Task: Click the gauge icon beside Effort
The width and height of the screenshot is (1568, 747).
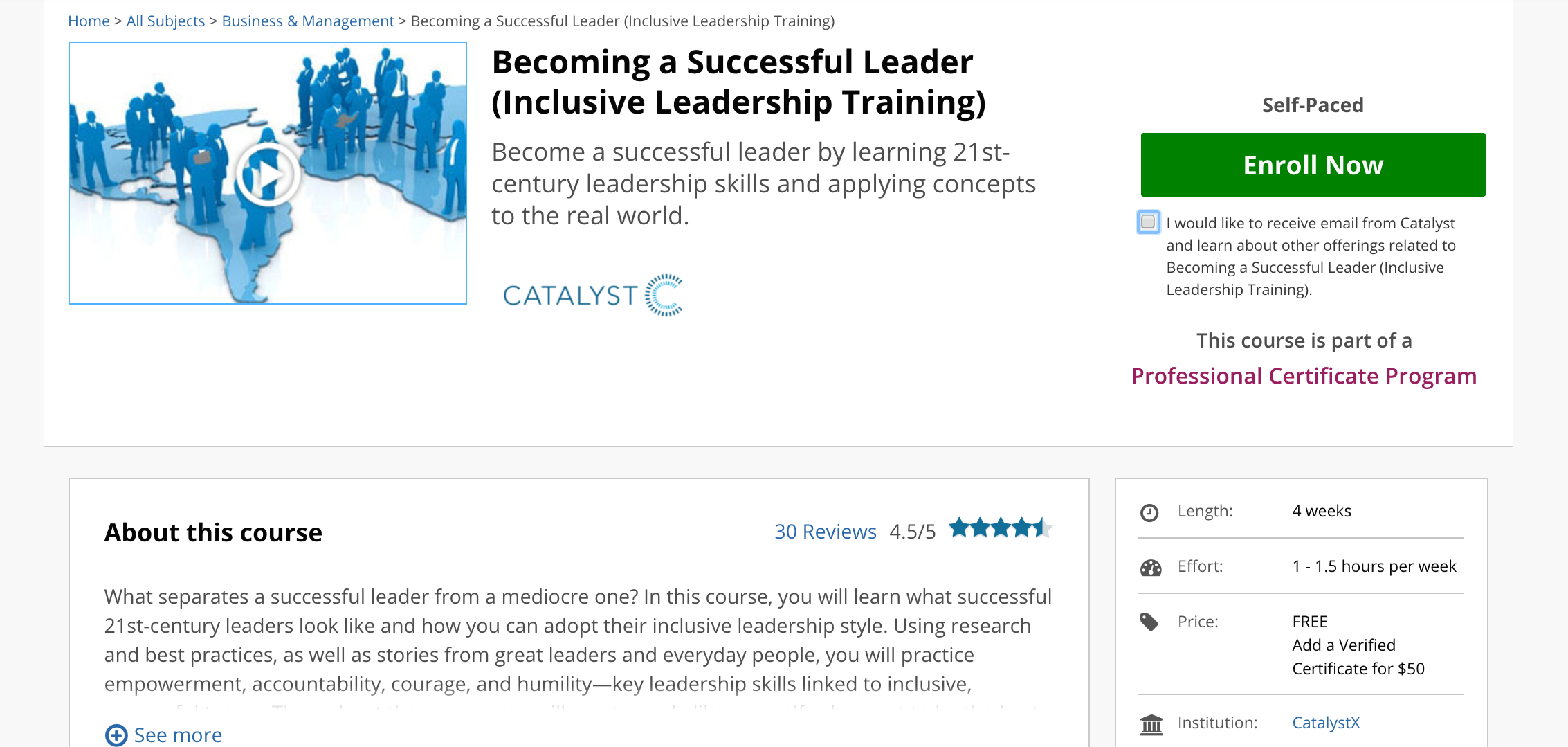Action: [1151, 566]
